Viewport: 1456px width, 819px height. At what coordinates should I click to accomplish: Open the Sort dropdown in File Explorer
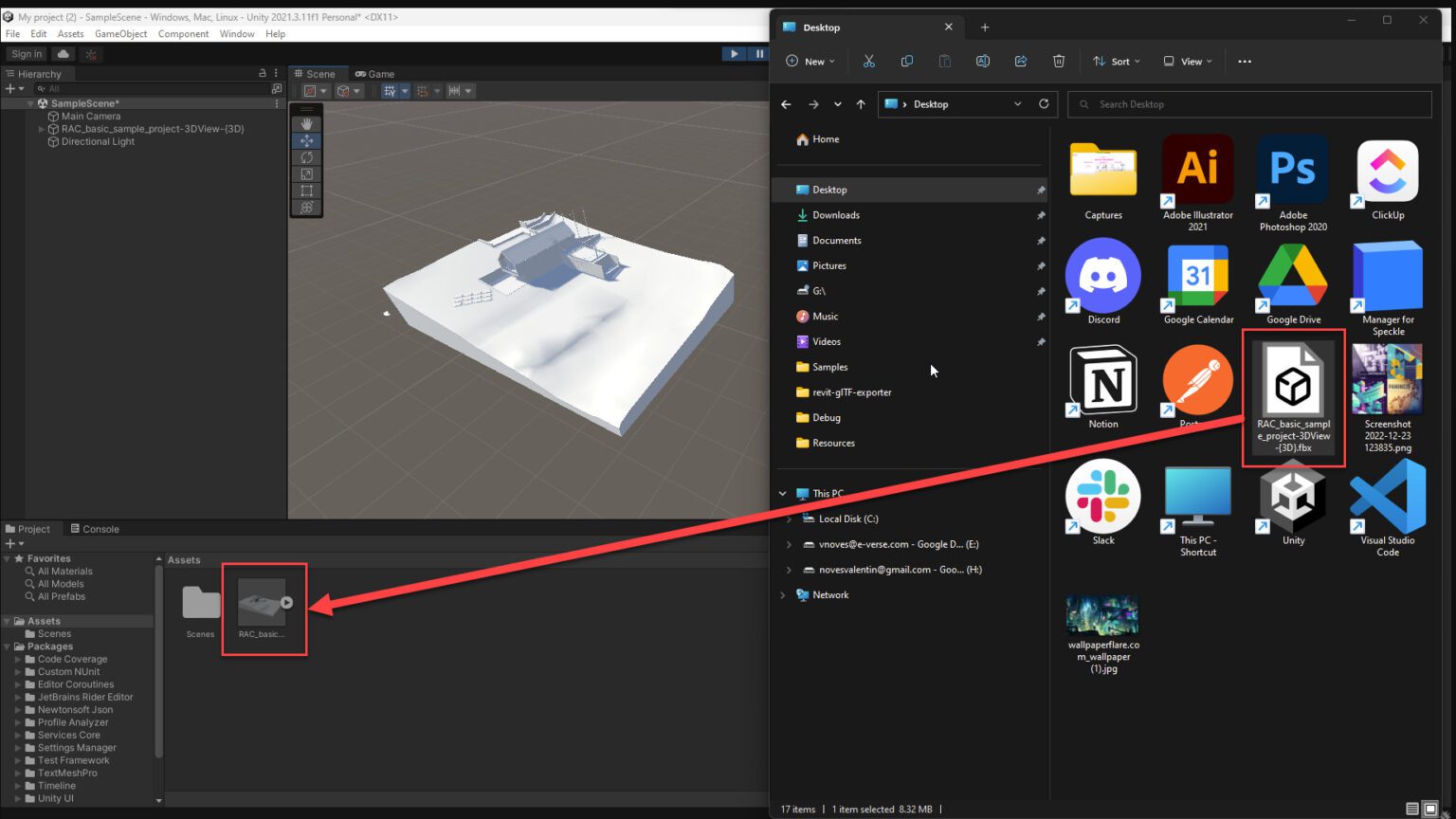1116,61
